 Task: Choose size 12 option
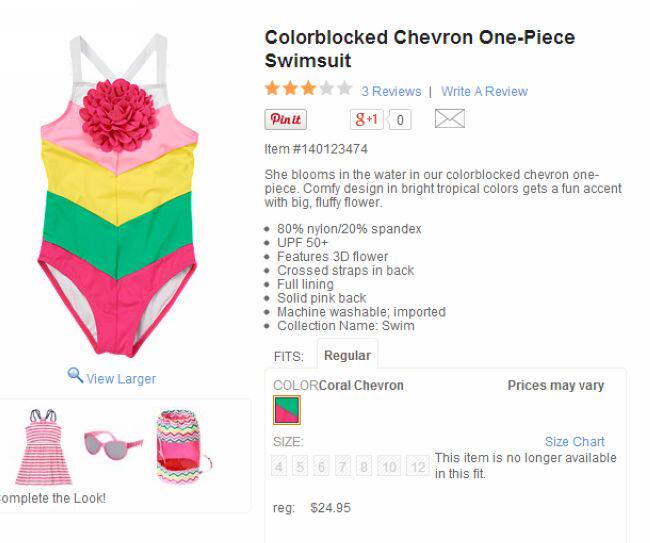coord(418,467)
